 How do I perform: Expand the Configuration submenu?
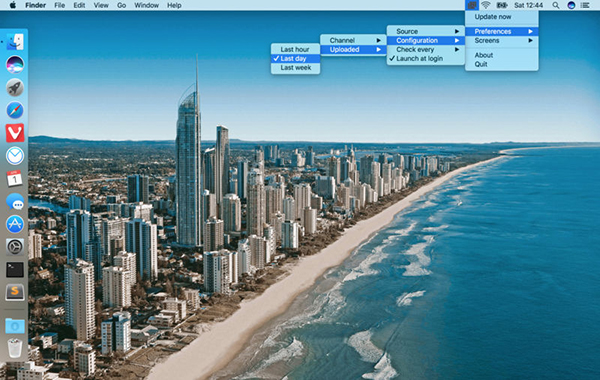click(x=426, y=40)
